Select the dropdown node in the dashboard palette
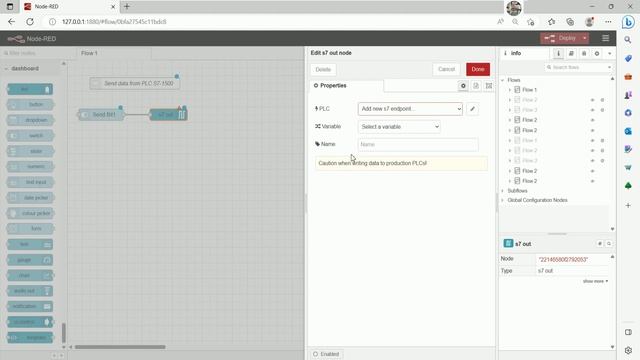Viewport: 640px width, 360px height. click(x=30, y=120)
